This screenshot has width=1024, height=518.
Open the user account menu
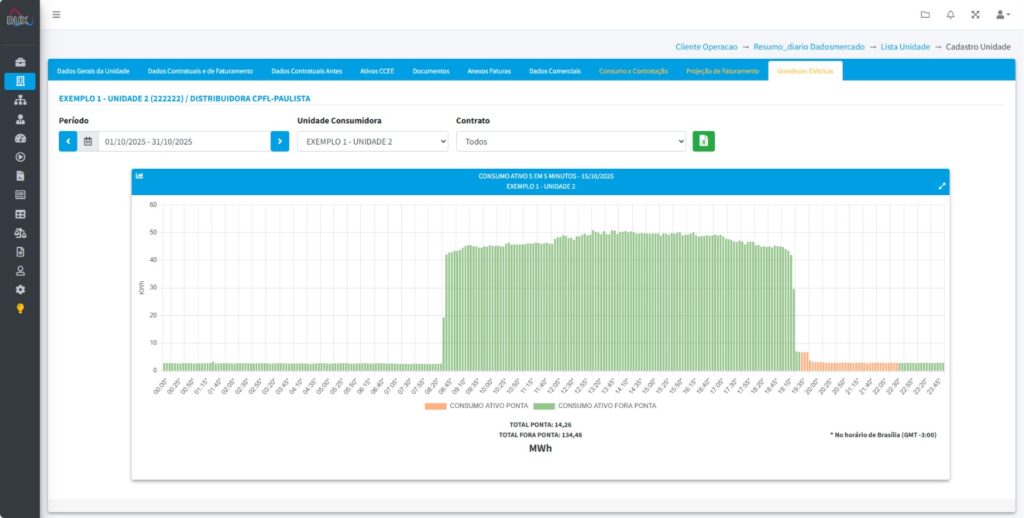coord(1000,14)
